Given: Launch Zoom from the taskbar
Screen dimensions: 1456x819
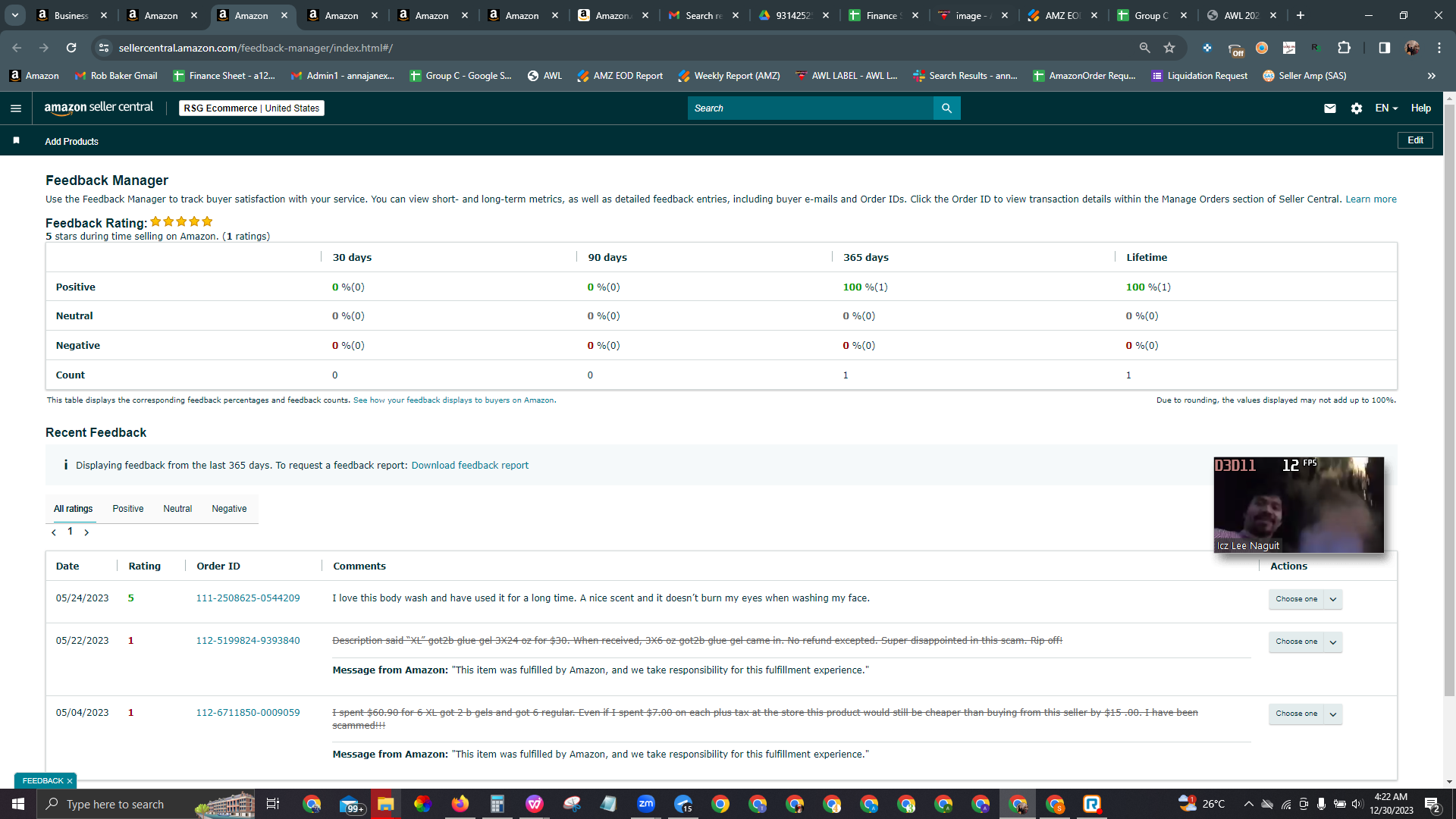Looking at the screenshot, I should (x=646, y=804).
